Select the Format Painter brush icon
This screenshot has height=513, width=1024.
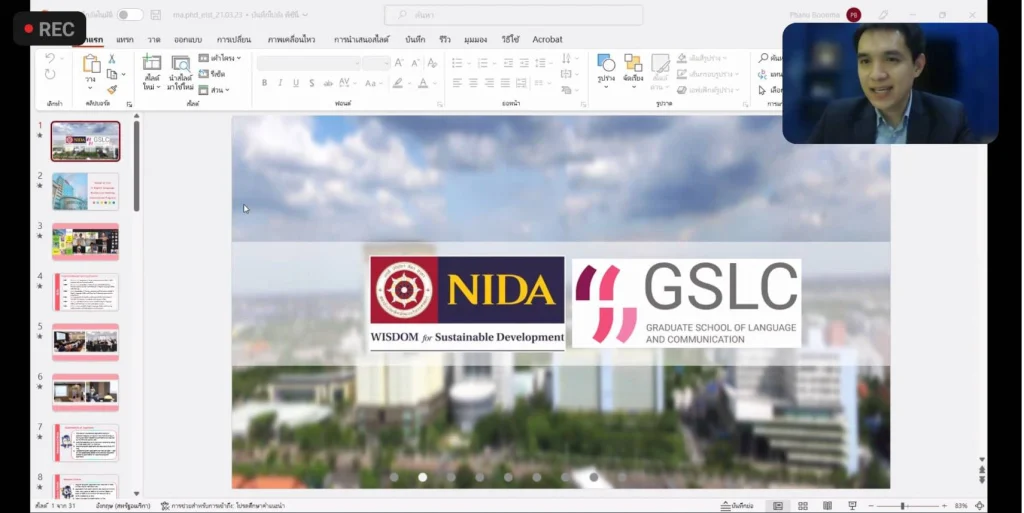(112, 89)
